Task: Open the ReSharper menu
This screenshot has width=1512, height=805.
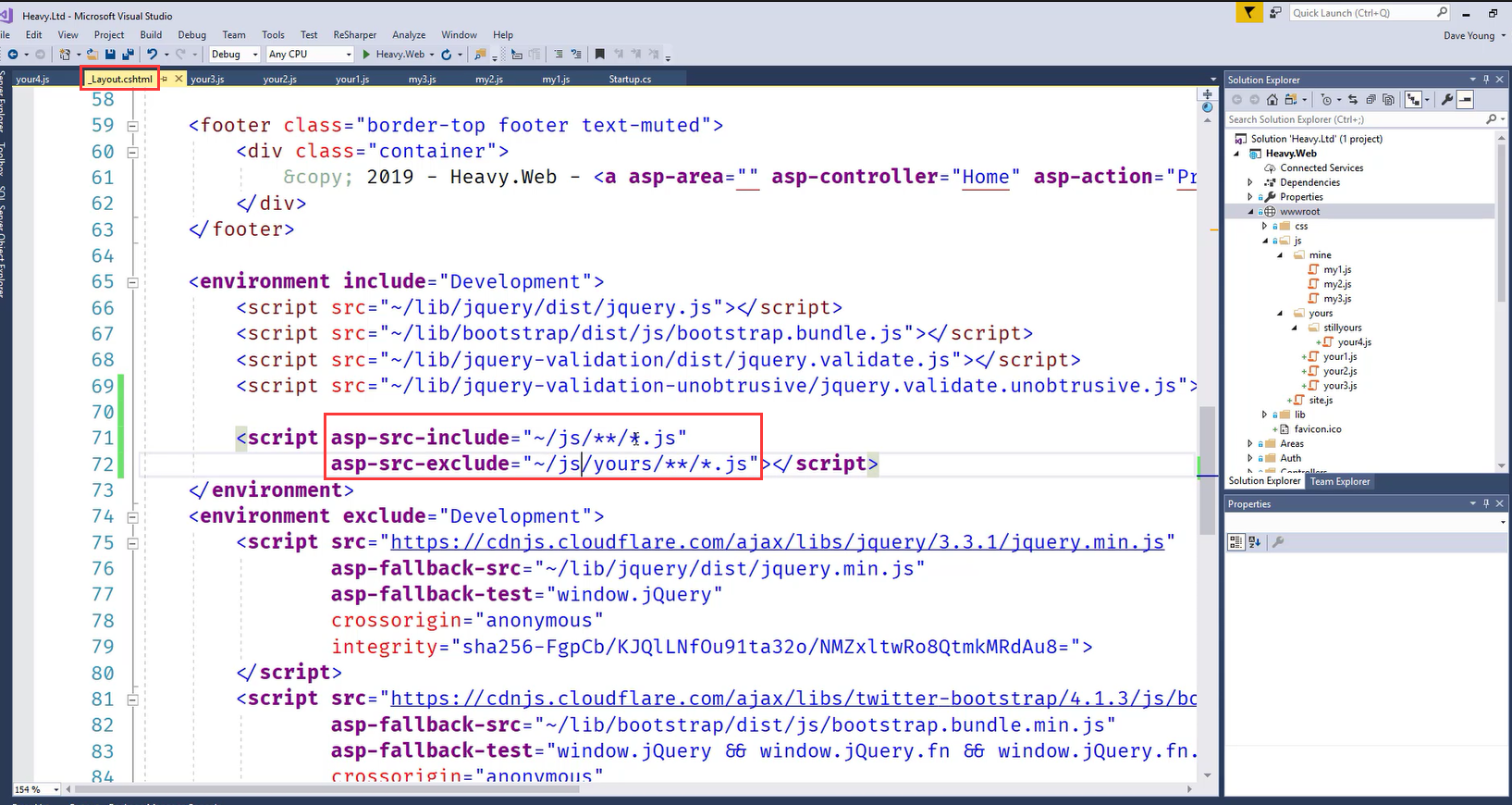Action: (x=354, y=35)
